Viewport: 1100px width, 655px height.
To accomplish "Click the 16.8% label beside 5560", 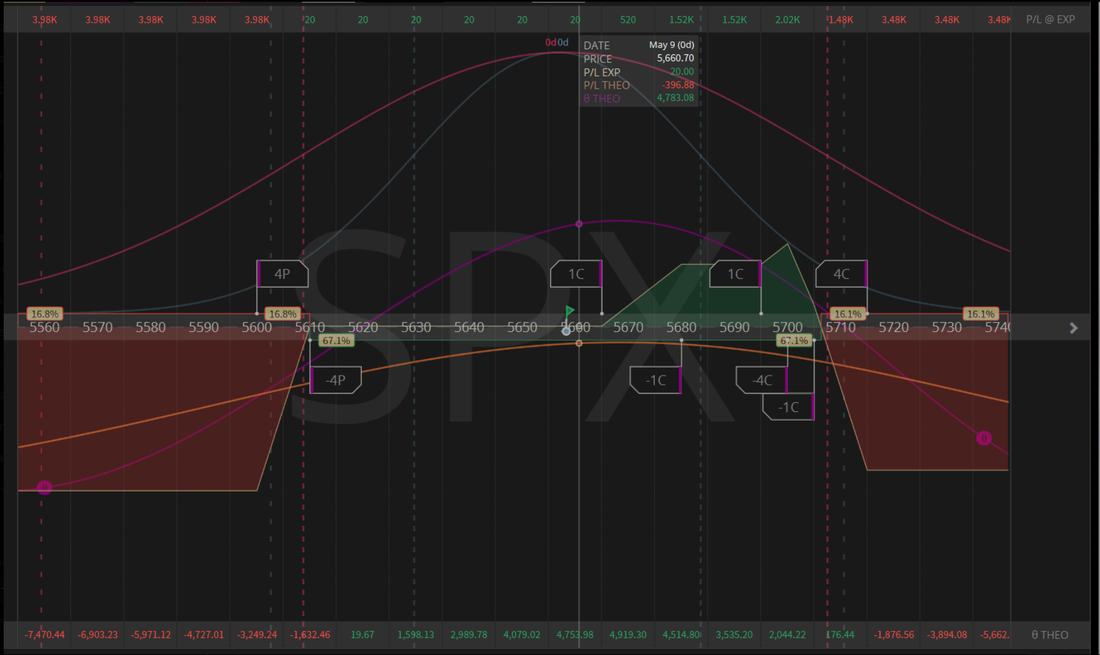I will tap(45, 314).
